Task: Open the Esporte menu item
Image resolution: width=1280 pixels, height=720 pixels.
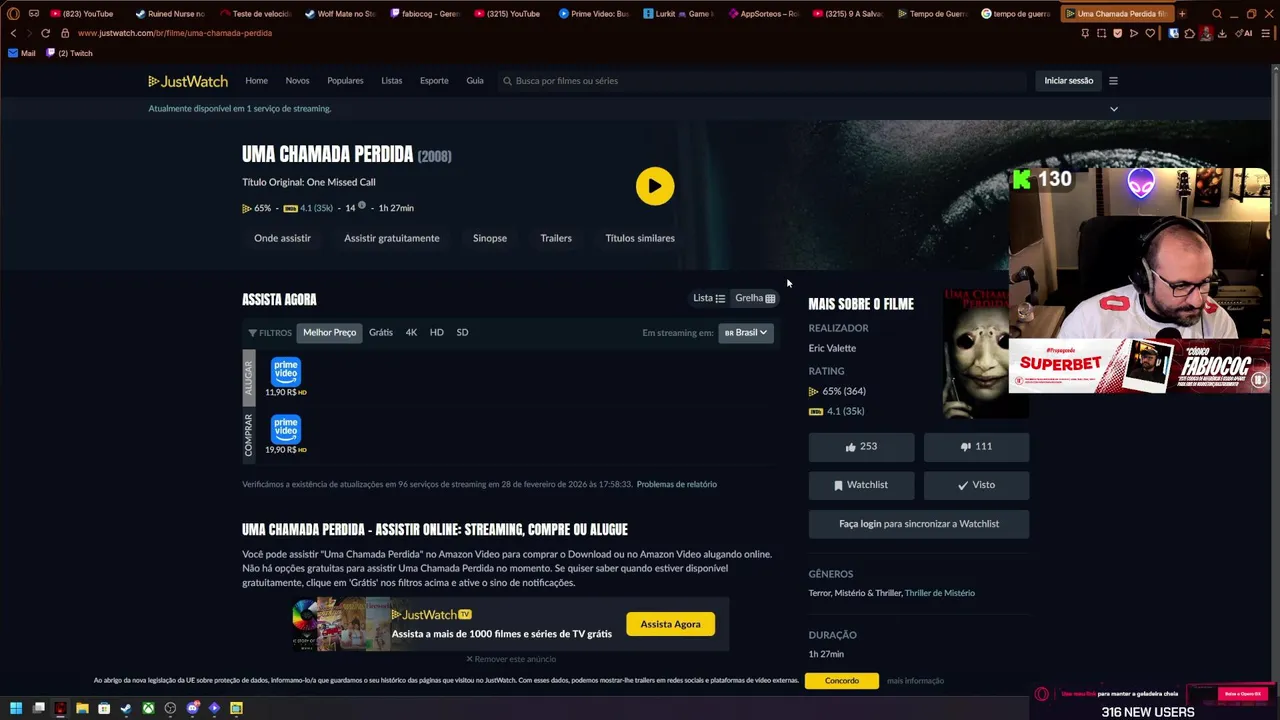Action: [x=434, y=81]
